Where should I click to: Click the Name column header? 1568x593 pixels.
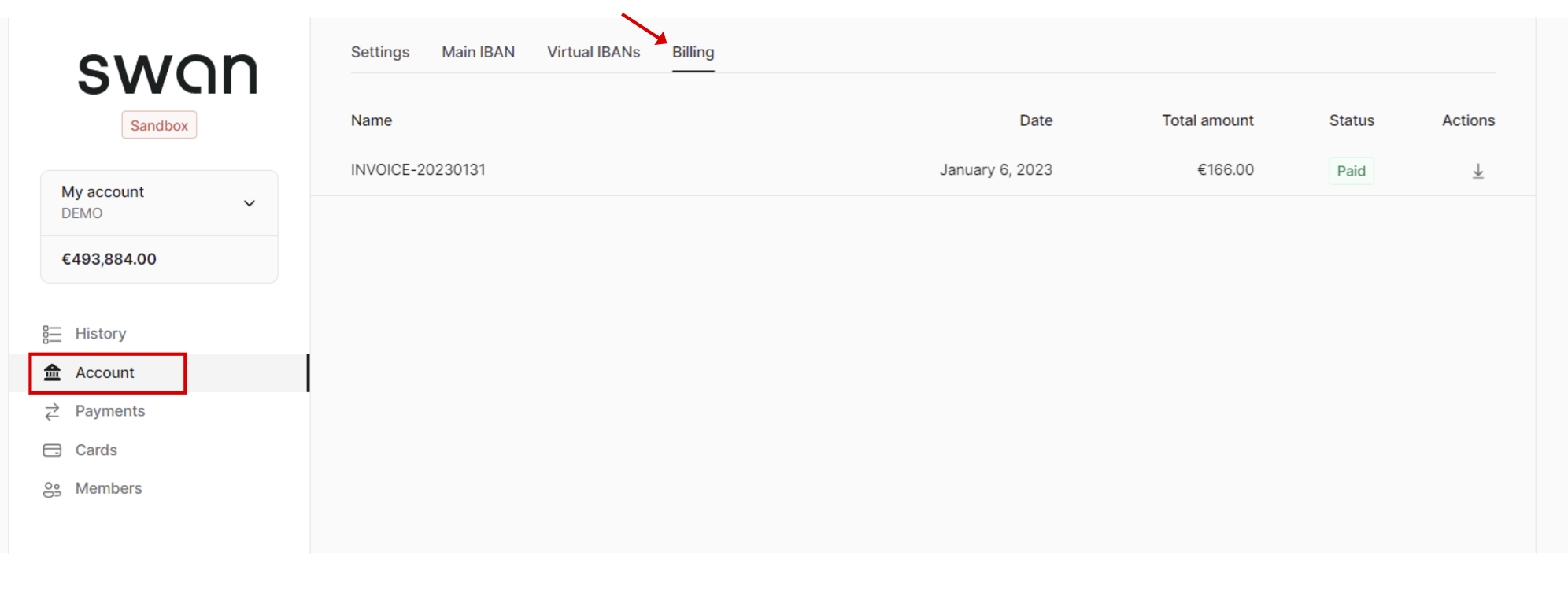coord(372,120)
